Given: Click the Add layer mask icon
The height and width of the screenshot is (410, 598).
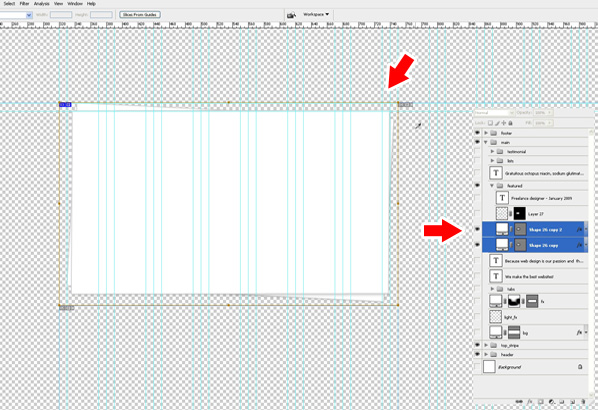Looking at the screenshot, I should click(x=540, y=402).
